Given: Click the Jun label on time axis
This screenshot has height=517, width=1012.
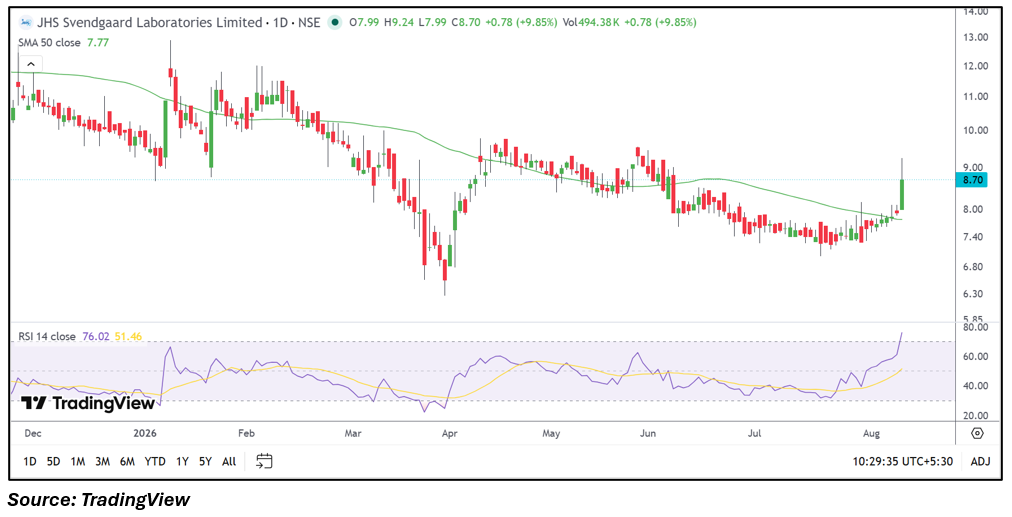Looking at the screenshot, I should tap(647, 433).
